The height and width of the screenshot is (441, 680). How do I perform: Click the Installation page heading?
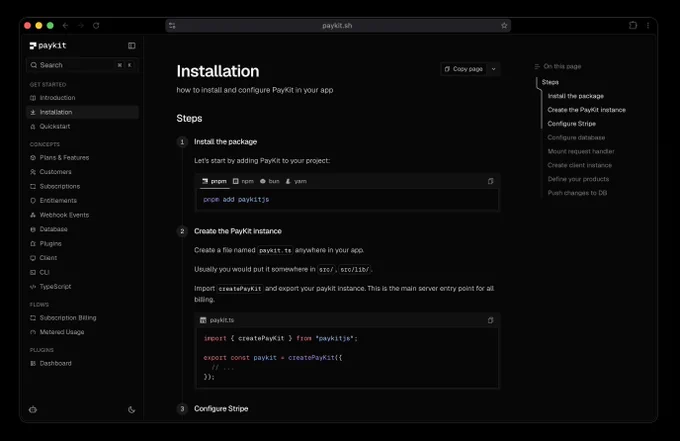point(218,72)
